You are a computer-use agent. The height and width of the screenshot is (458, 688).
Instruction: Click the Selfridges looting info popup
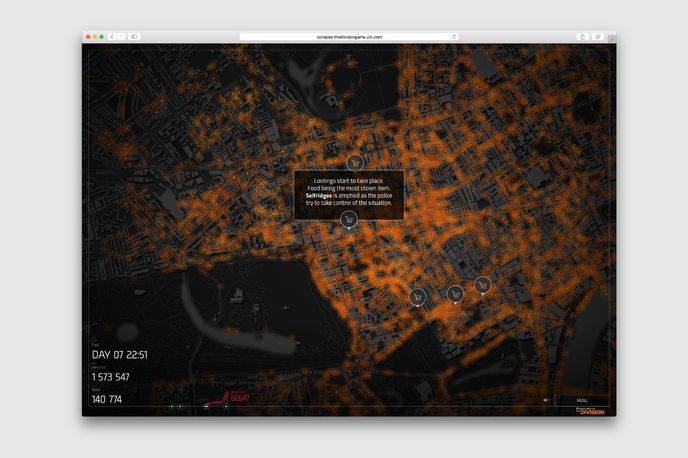click(349, 190)
